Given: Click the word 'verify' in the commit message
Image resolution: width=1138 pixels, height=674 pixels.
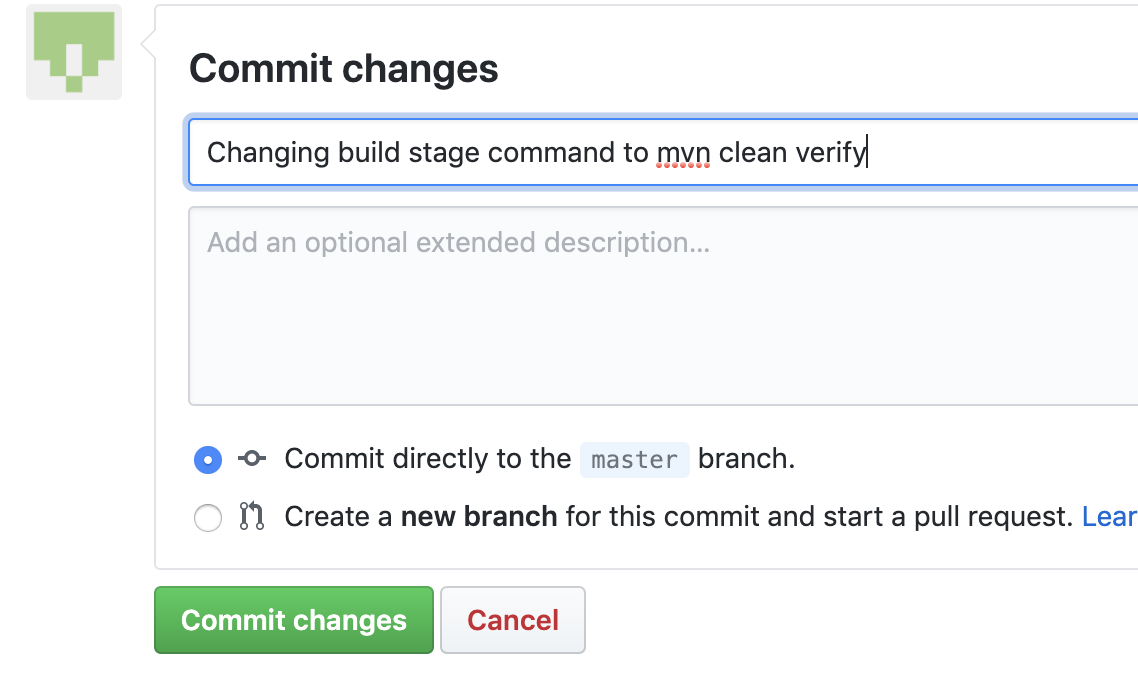Looking at the screenshot, I should click(830, 153).
